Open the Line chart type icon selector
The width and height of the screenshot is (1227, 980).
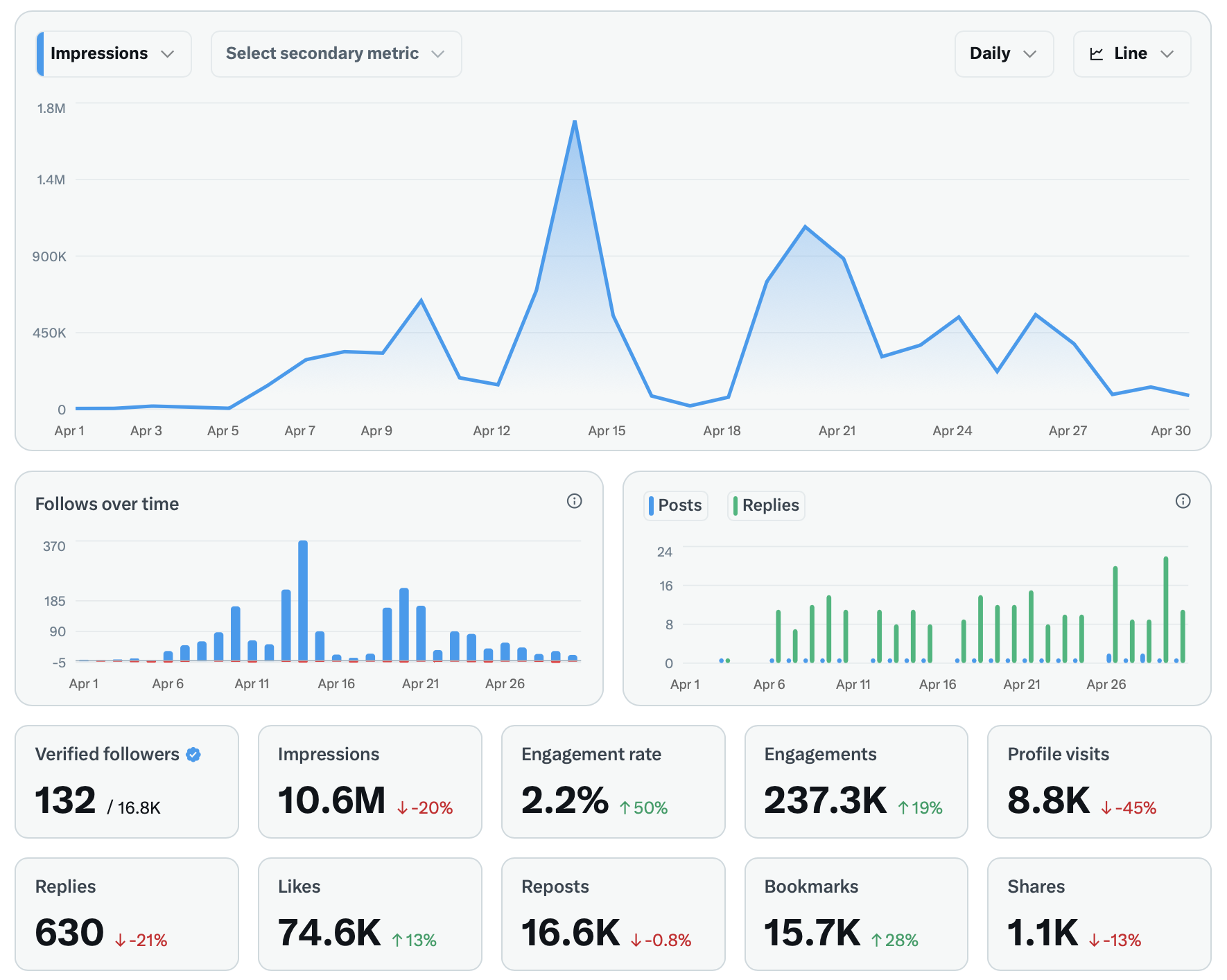point(1131,53)
